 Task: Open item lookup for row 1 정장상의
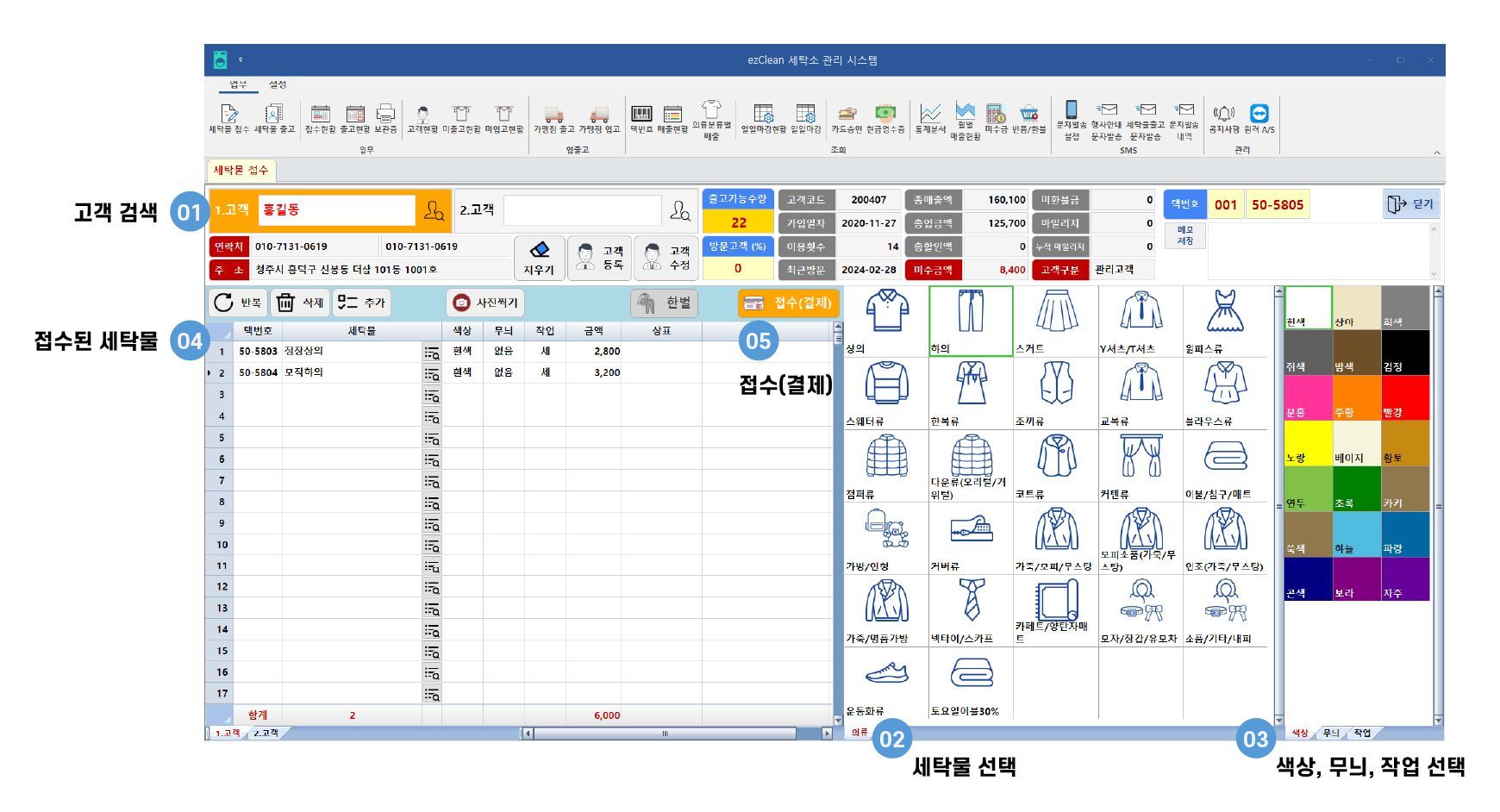tap(432, 352)
